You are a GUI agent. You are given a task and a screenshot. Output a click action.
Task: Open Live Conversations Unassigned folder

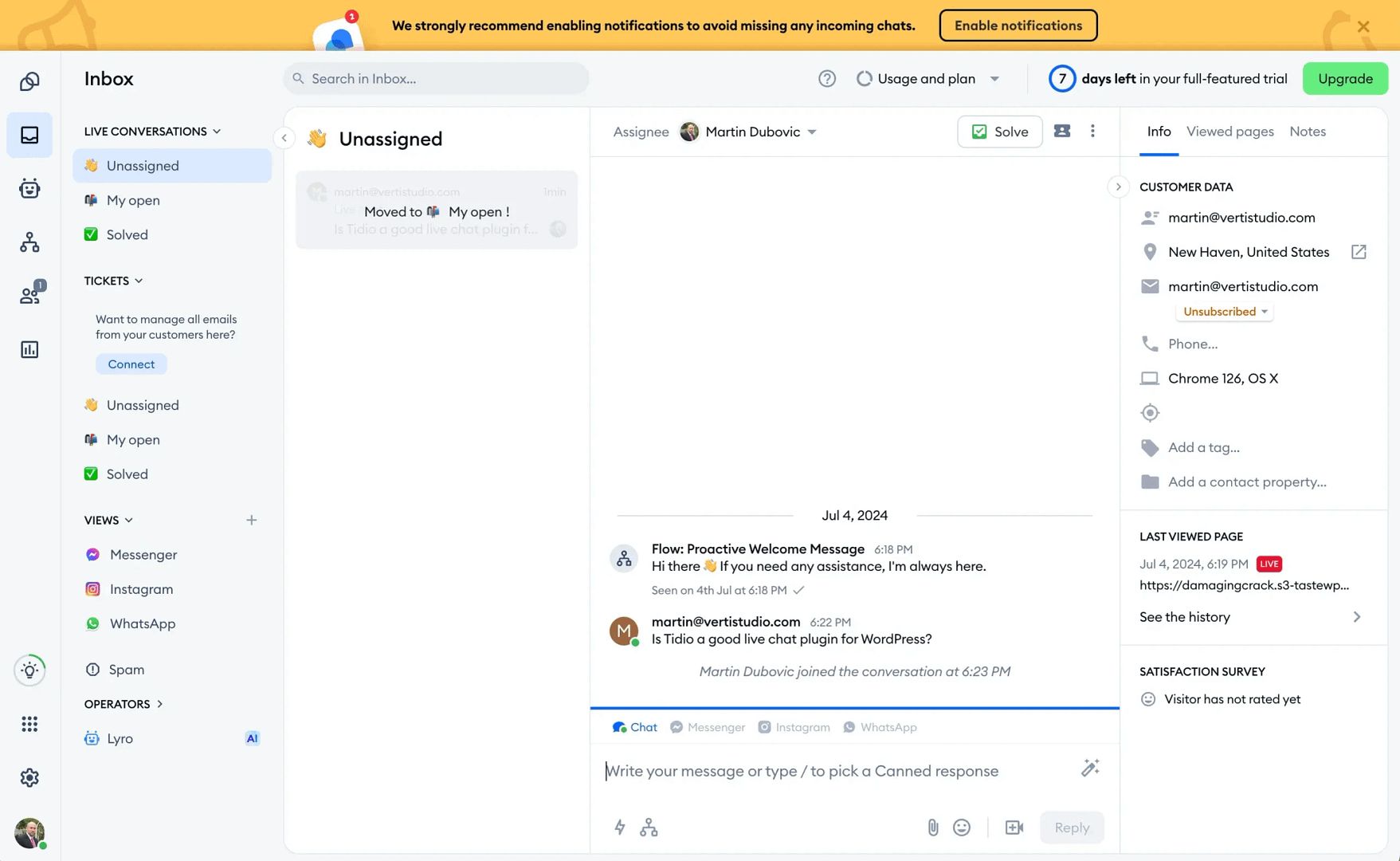click(x=172, y=166)
